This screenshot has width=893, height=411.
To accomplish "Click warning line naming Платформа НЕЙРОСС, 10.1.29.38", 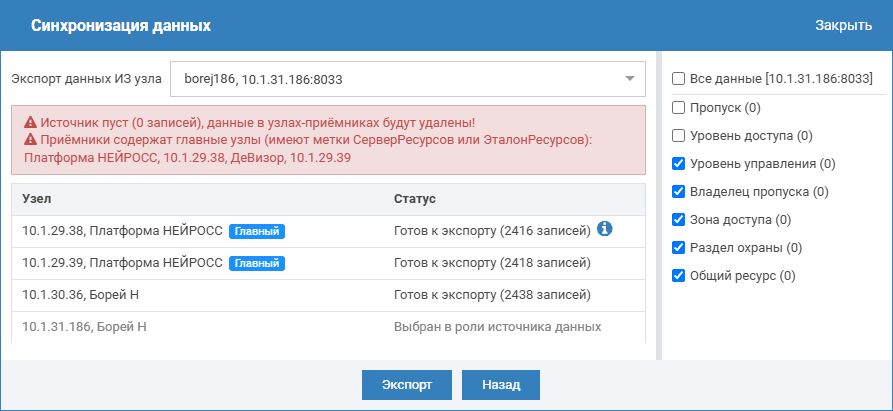I will click(187, 158).
